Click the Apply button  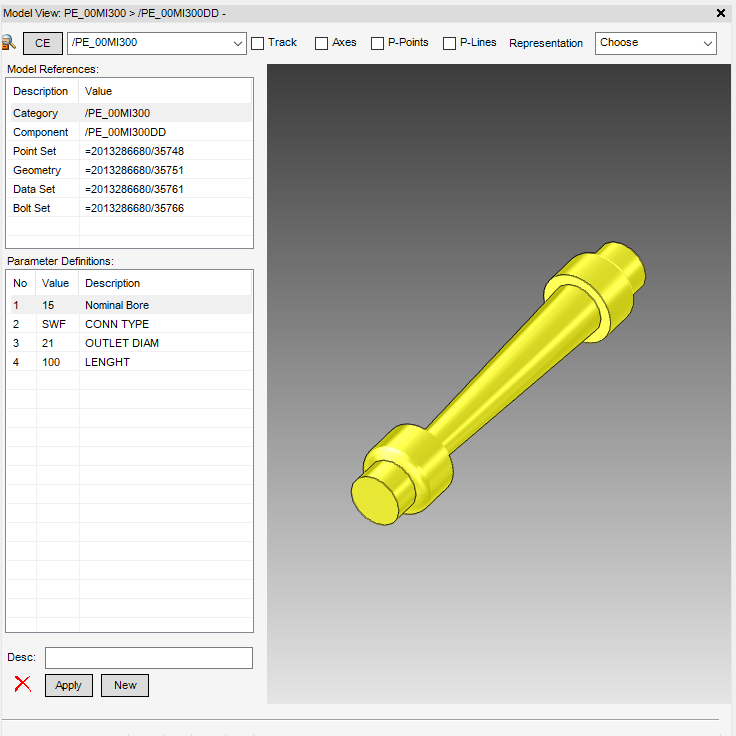click(x=68, y=685)
